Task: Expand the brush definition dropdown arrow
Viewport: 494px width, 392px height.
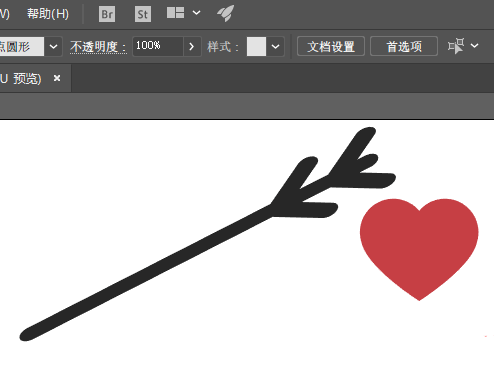Action: pos(53,46)
